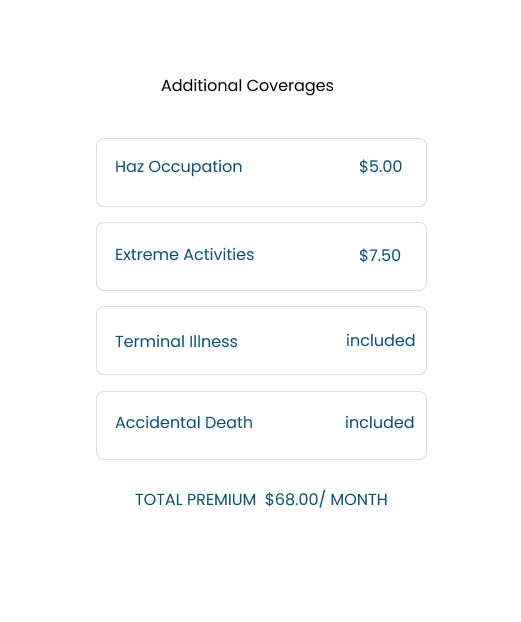Click the word 'Coverages' in heading
The width and height of the screenshot is (521, 622).
coord(290,86)
